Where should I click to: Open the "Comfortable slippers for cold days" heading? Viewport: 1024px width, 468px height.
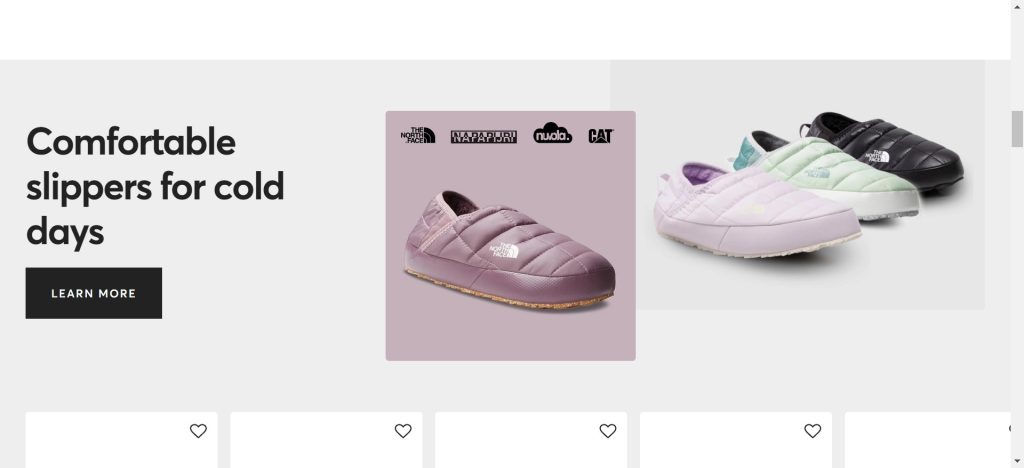pos(155,186)
